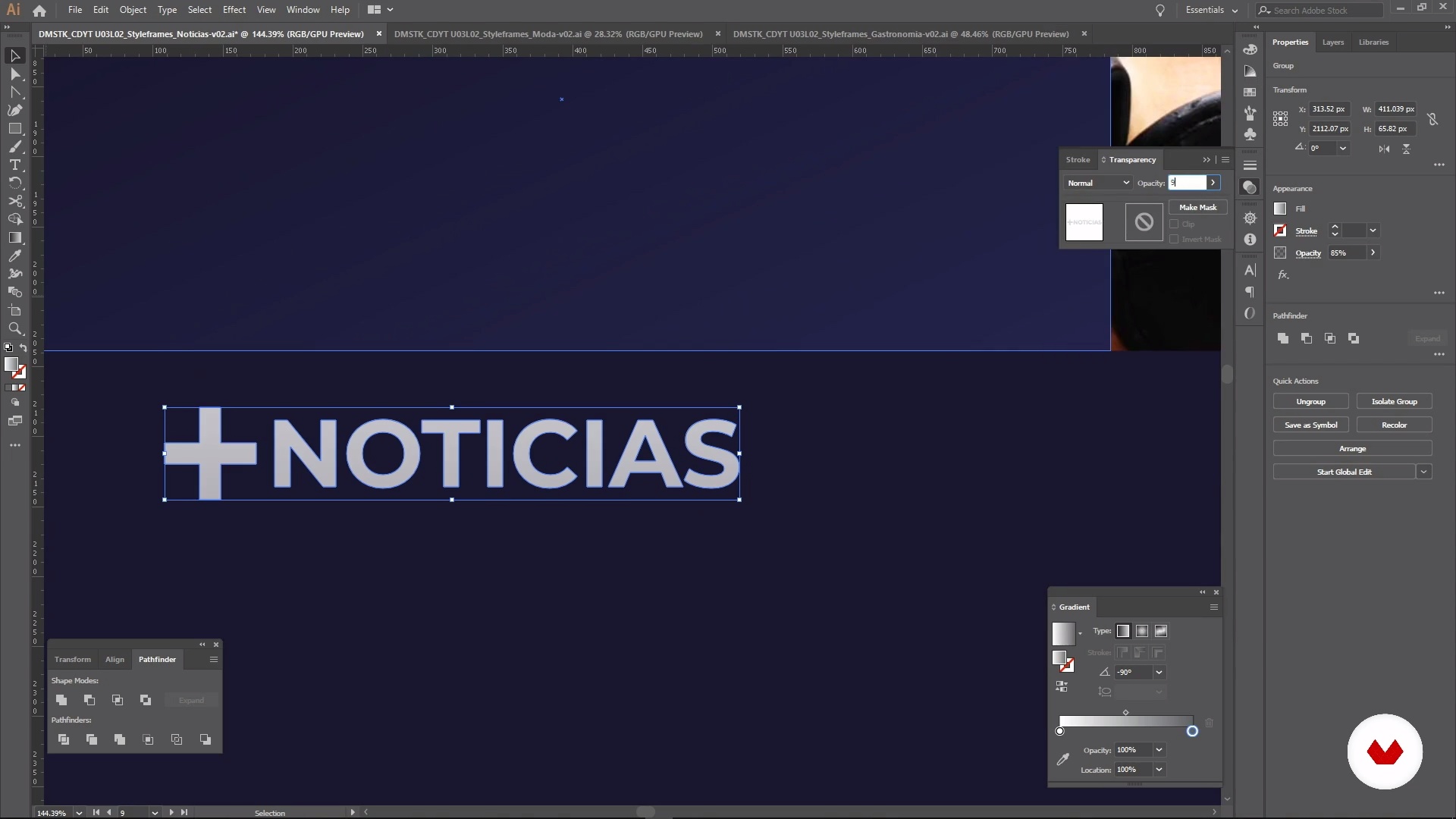The height and width of the screenshot is (819, 1456).
Task: Select the Scissors tool
Action: tap(14, 201)
